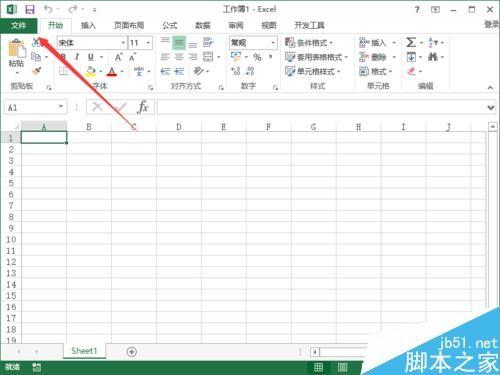Screen dimensions: 500x375
Task: Switch to Page Layout view icon
Action: [342, 367]
